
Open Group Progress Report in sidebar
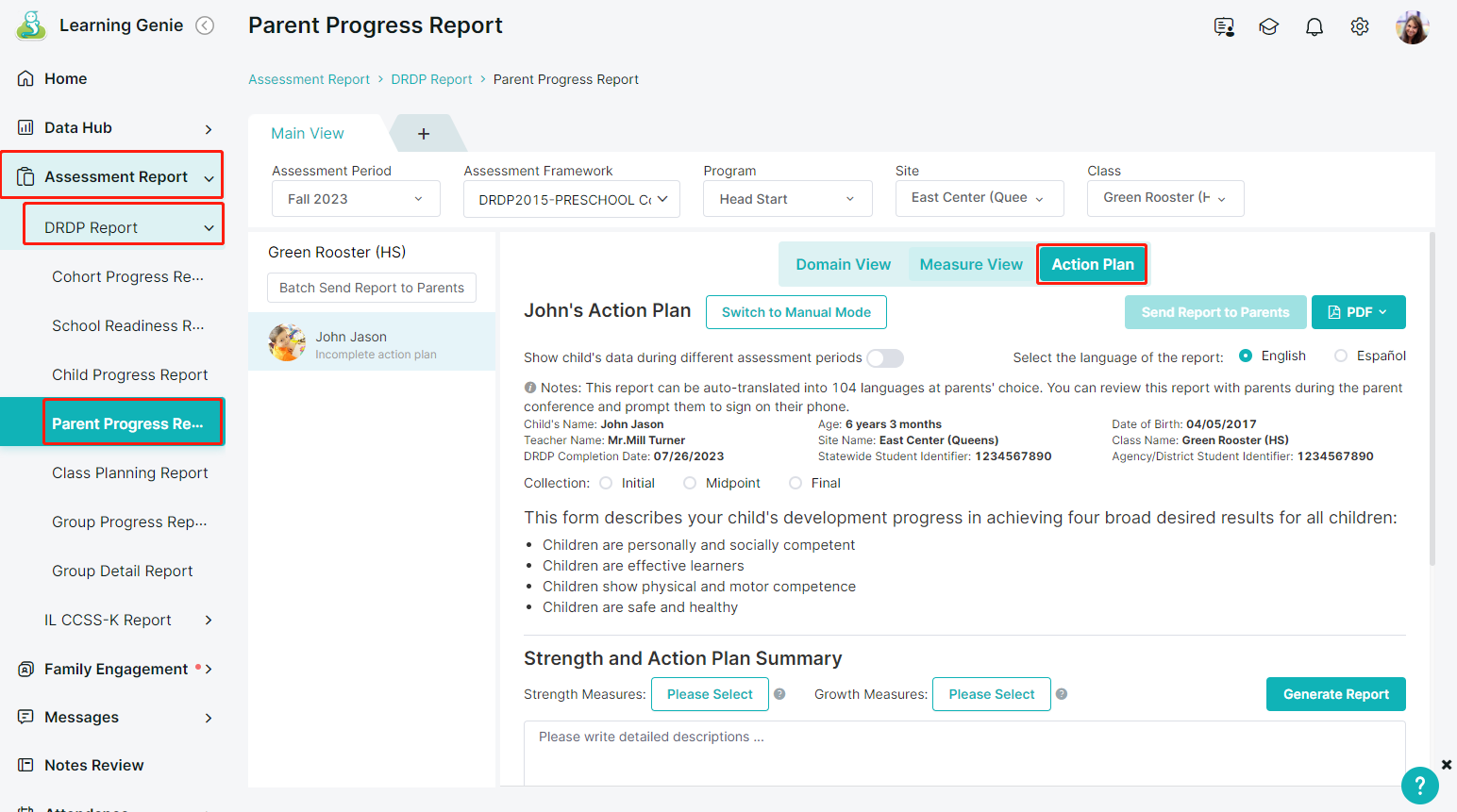[130, 522]
